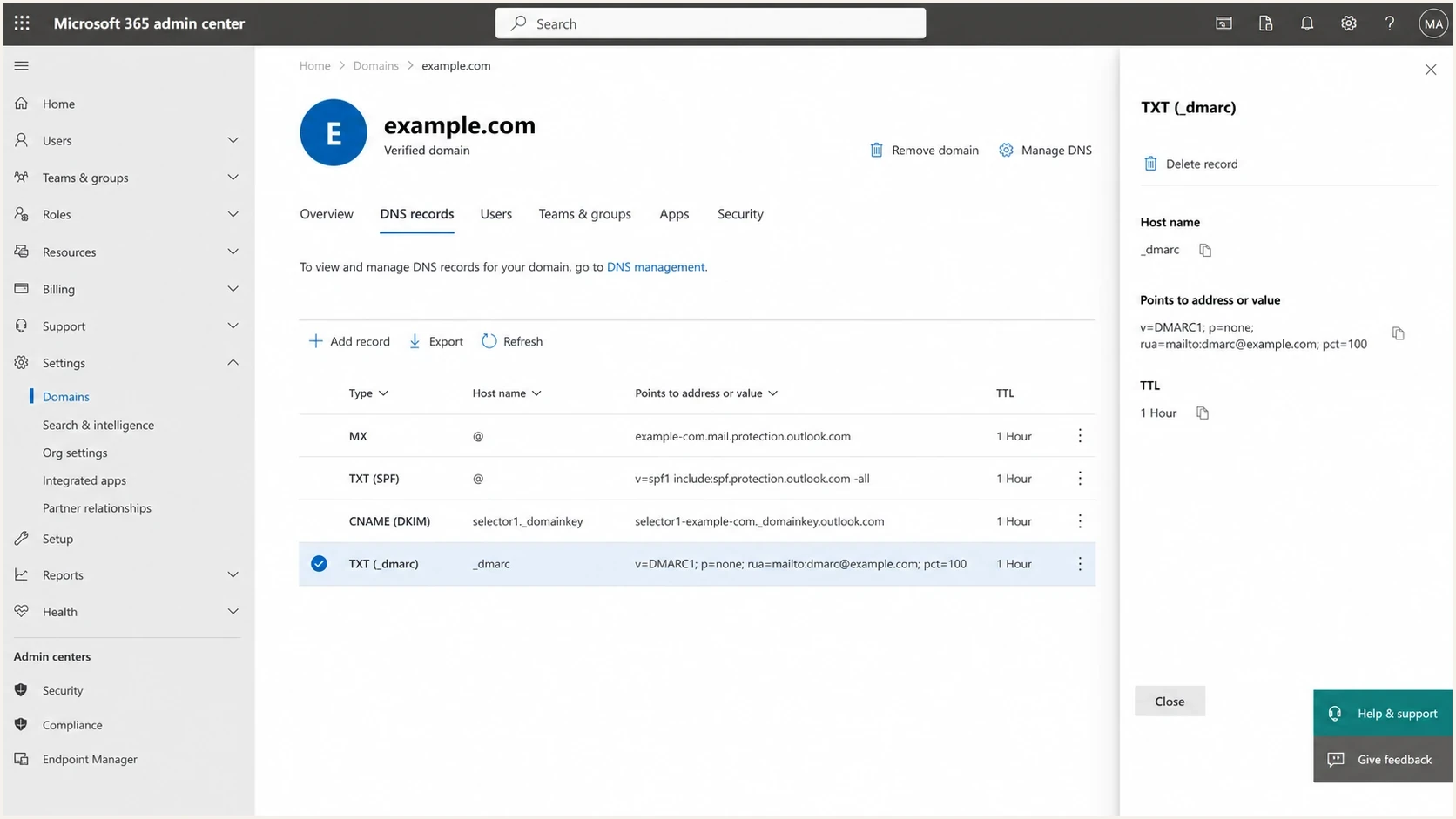This screenshot has width=1456, height=819.
Task: Expand the Health sidebar section
Action: pos(233,612)
